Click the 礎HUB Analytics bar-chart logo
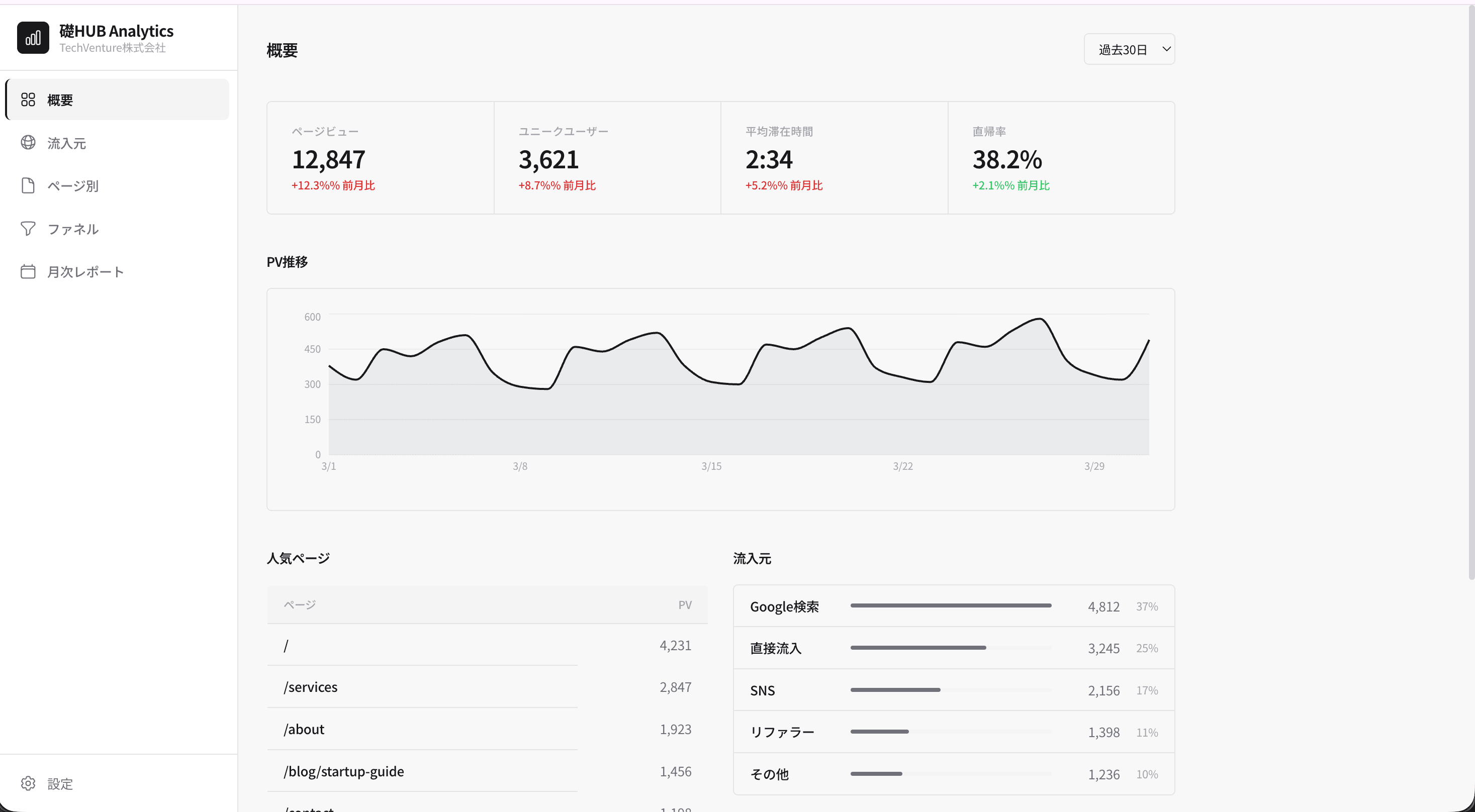The image size is (1475, 812). point(33,38)
